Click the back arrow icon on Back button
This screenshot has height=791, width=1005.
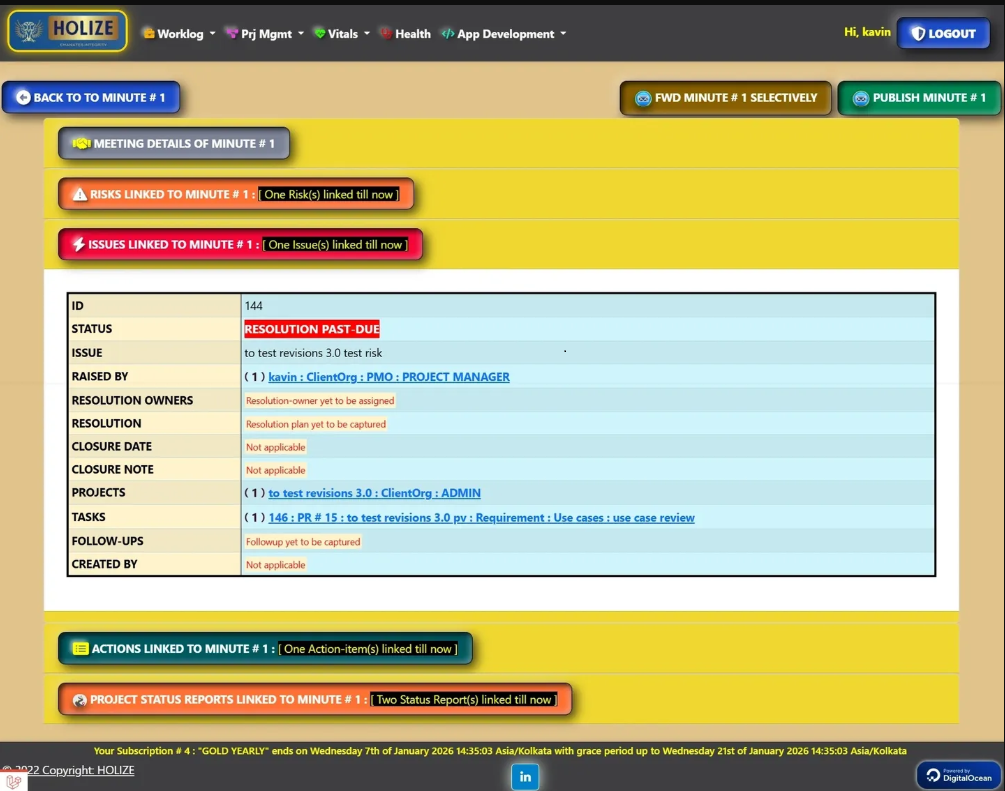click(x=23, y=97)
